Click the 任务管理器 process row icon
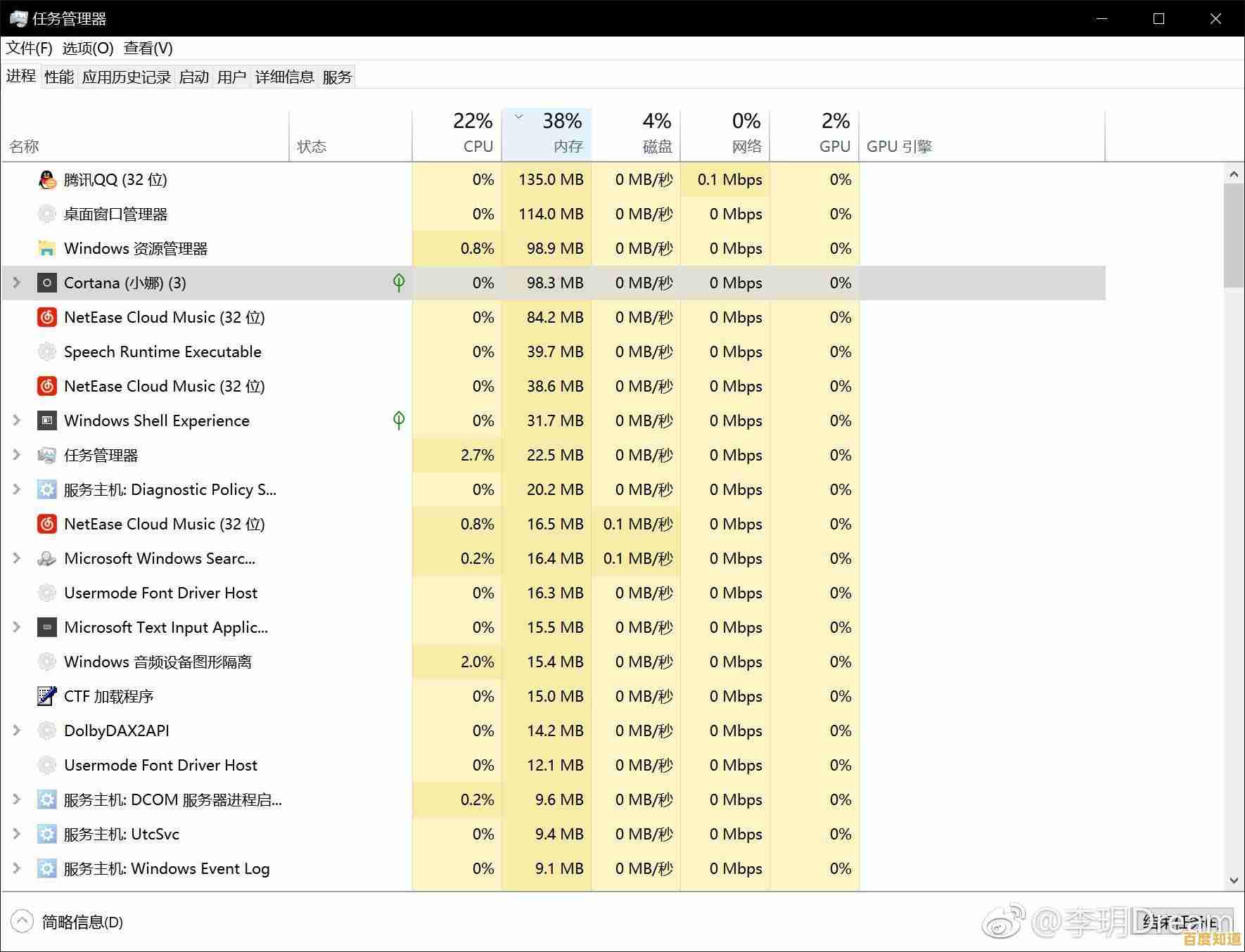1245x952 pixels. tap(46, 455)
